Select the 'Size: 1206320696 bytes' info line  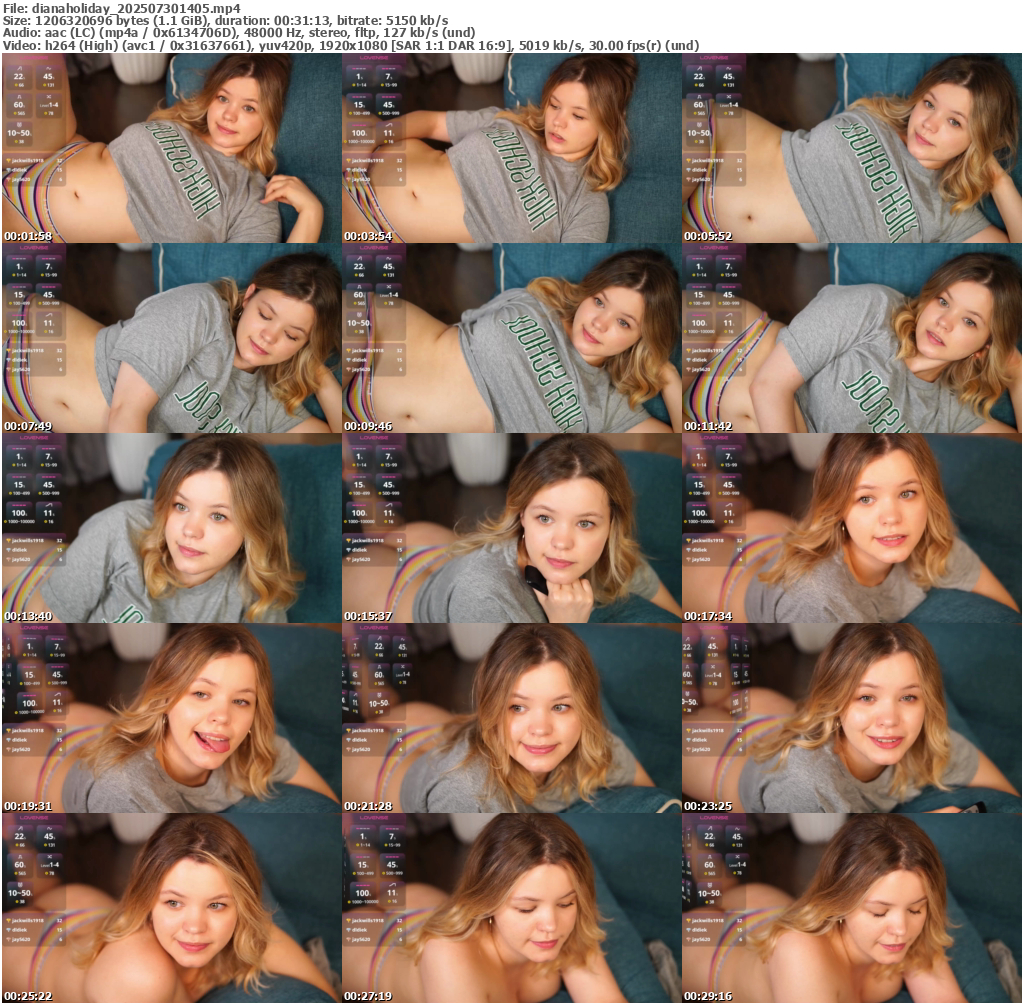(225, 20)
